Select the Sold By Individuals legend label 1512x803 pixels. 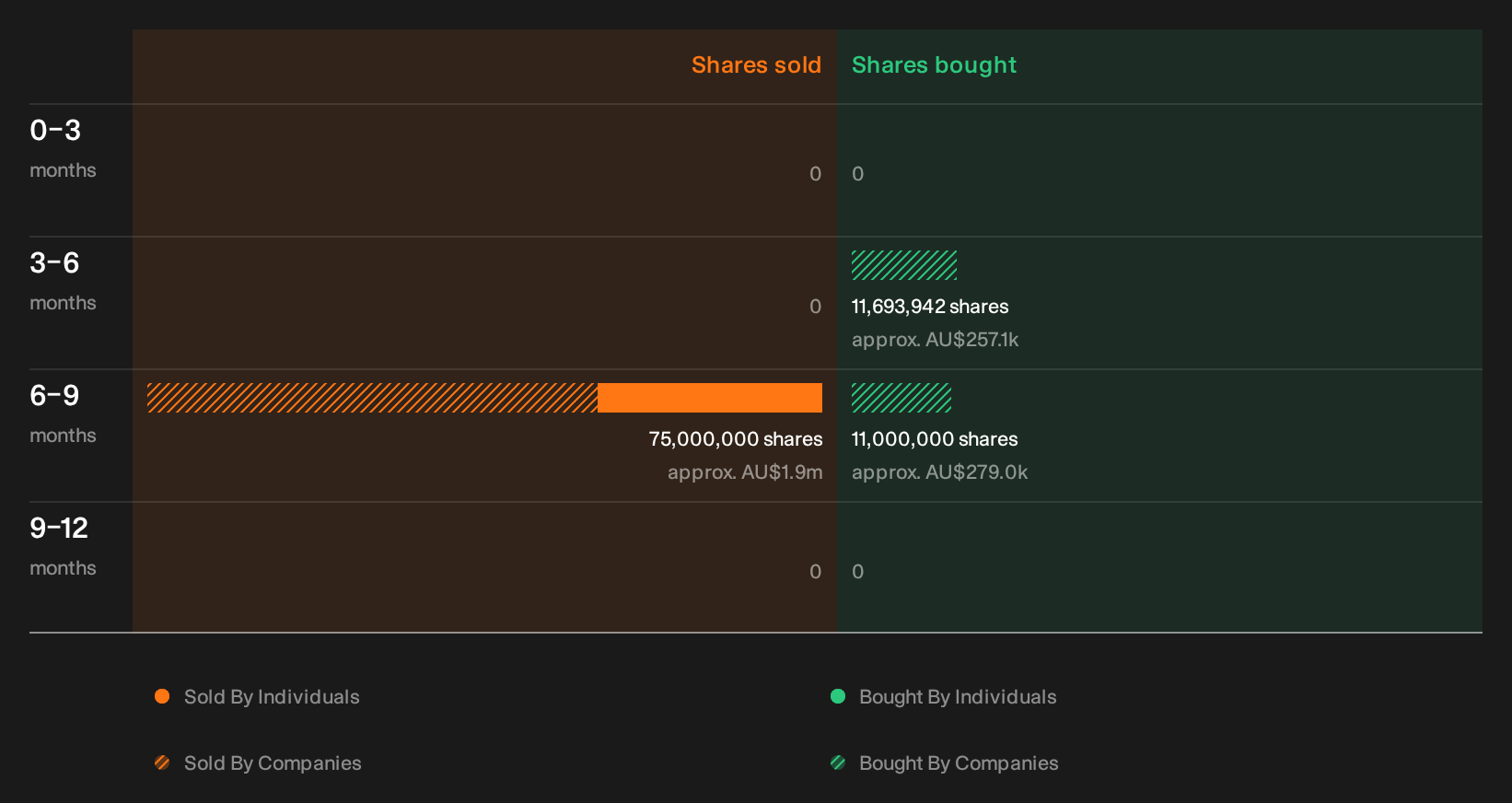click(x=272, y=697)
